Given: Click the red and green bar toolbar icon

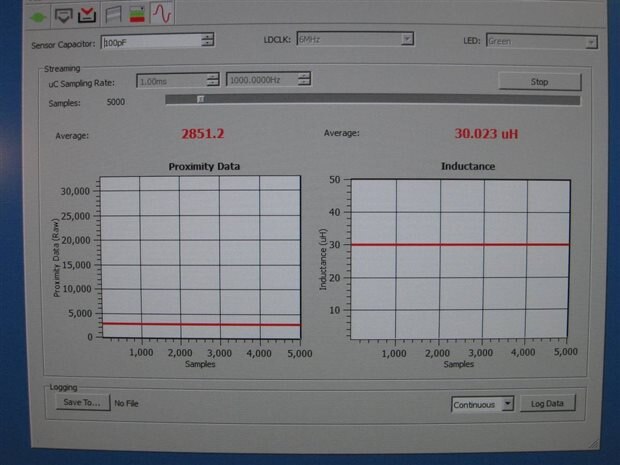Looking at the screenshot, I should [x=137, y=14].
